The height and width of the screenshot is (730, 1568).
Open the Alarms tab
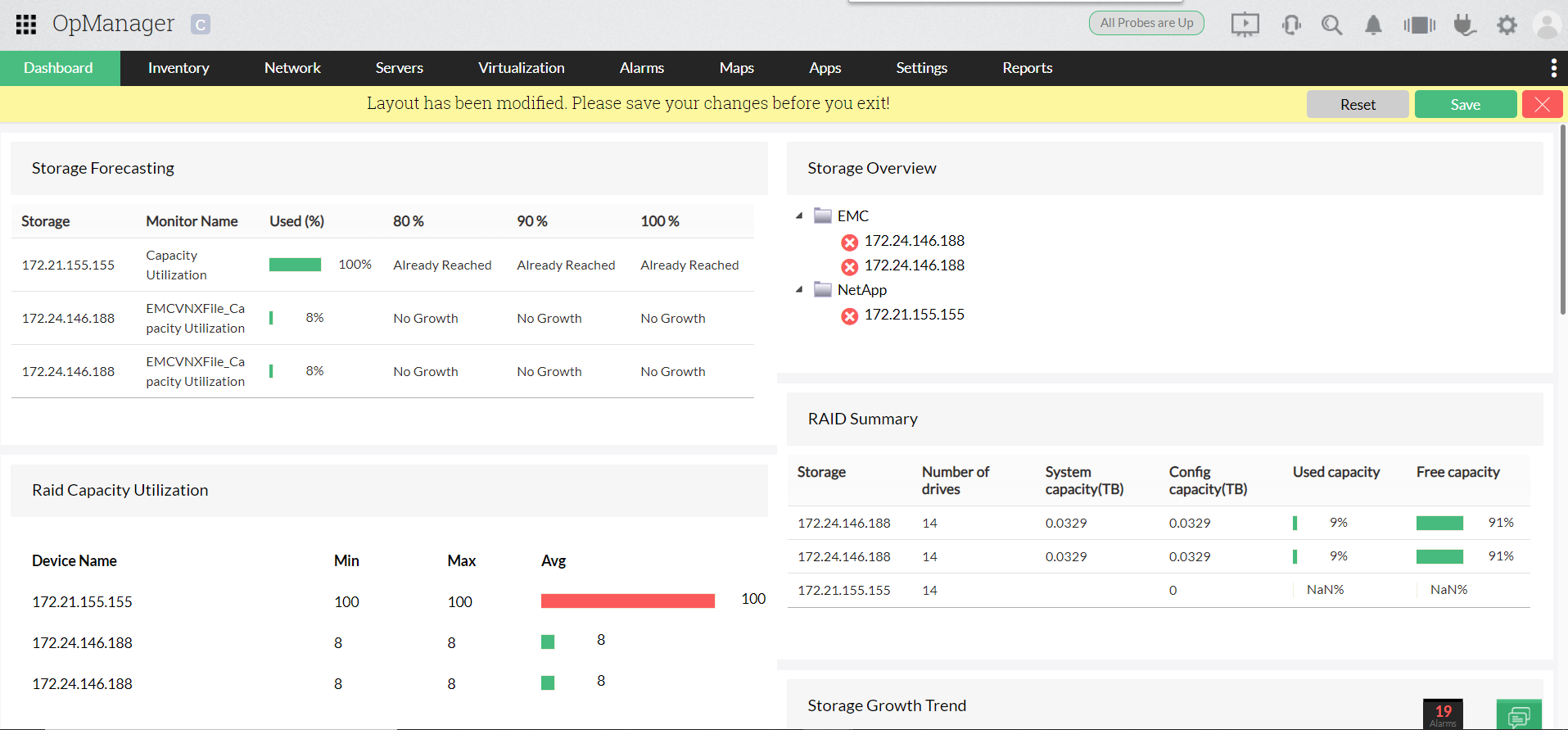[x=642, y=68]
